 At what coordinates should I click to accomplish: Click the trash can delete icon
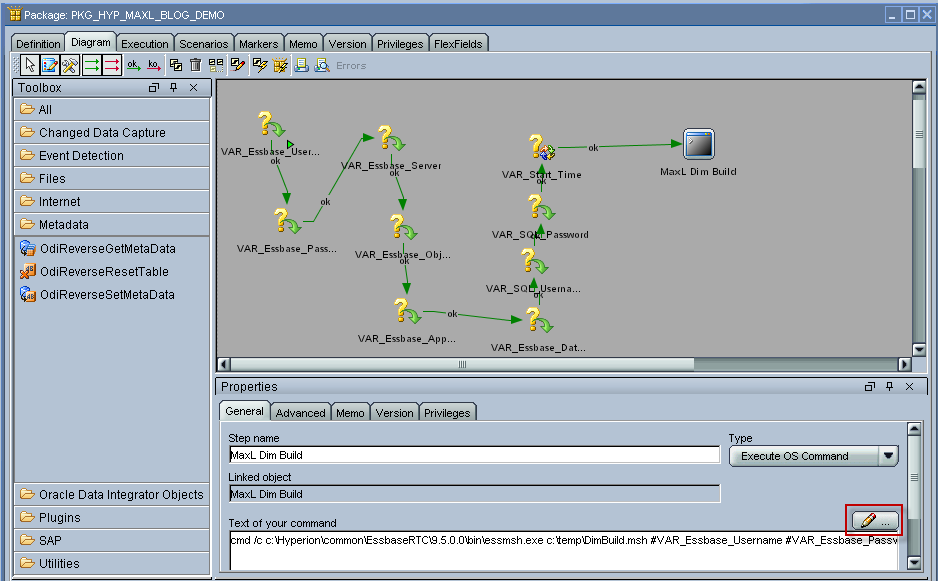(196, 65)
